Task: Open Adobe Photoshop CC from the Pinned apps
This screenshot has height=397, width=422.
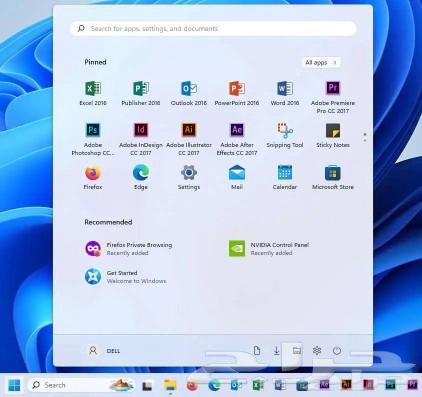Action: pos(93,139)
